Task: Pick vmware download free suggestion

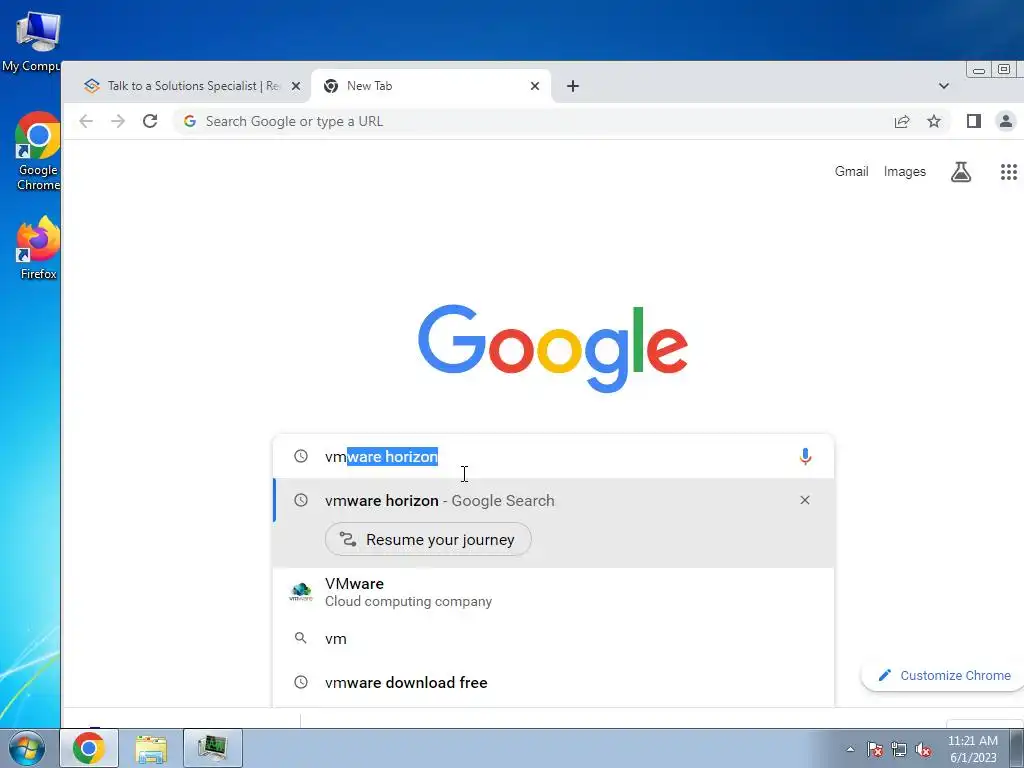Action: [x=553, y=682]
